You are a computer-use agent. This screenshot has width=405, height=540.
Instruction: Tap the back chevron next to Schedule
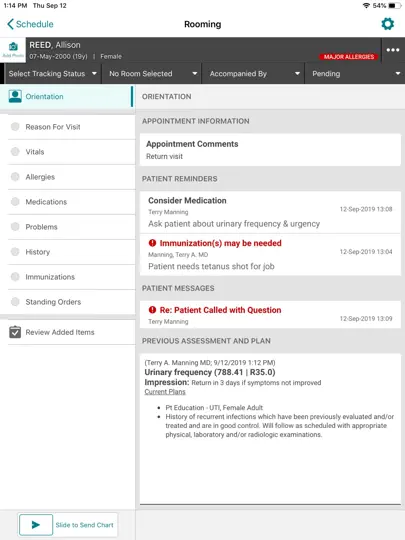[10, 24]
